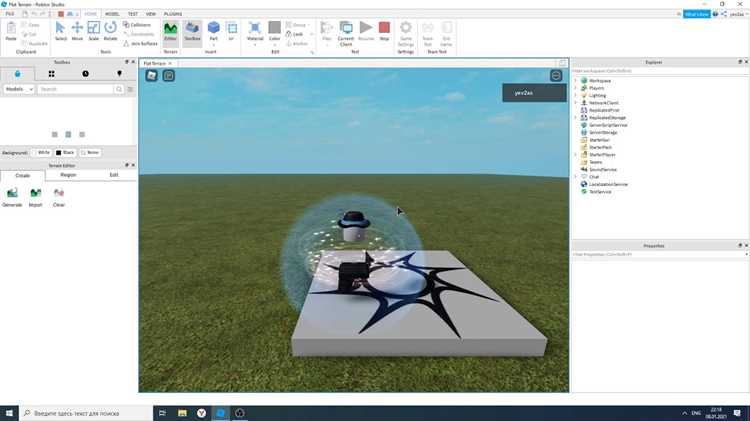This screenshot has height=421, width=750.
Task: Switch to the Home ribbon tab
Action: [90, 14]
